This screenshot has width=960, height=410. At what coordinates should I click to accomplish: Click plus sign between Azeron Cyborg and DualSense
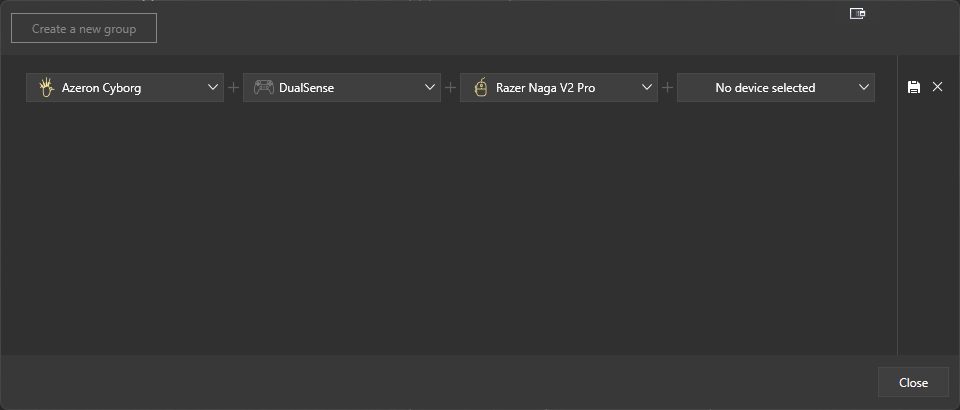tap(234, 88)
